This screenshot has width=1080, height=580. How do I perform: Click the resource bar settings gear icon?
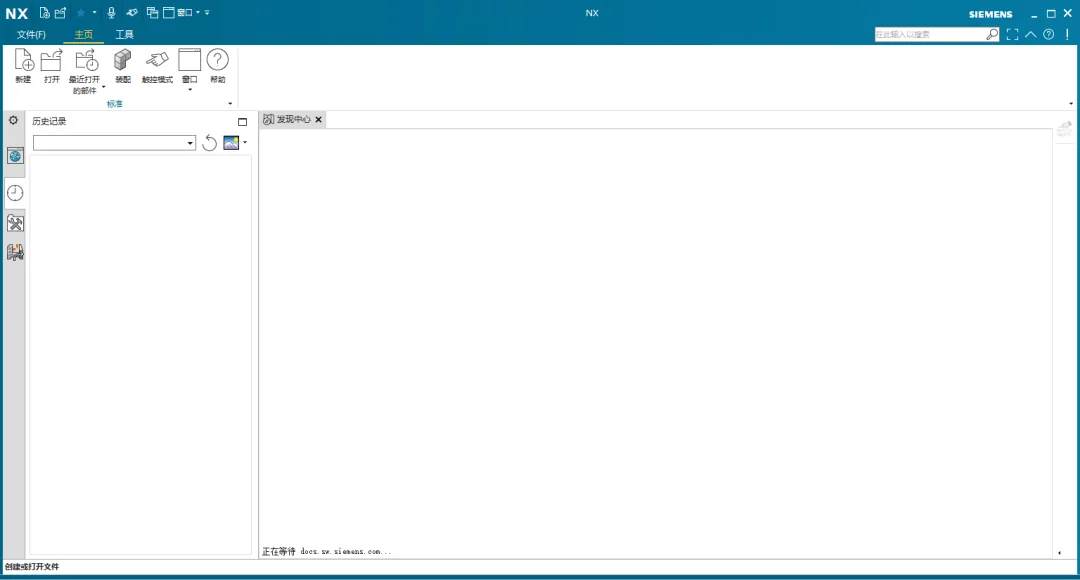coord(13,121)
